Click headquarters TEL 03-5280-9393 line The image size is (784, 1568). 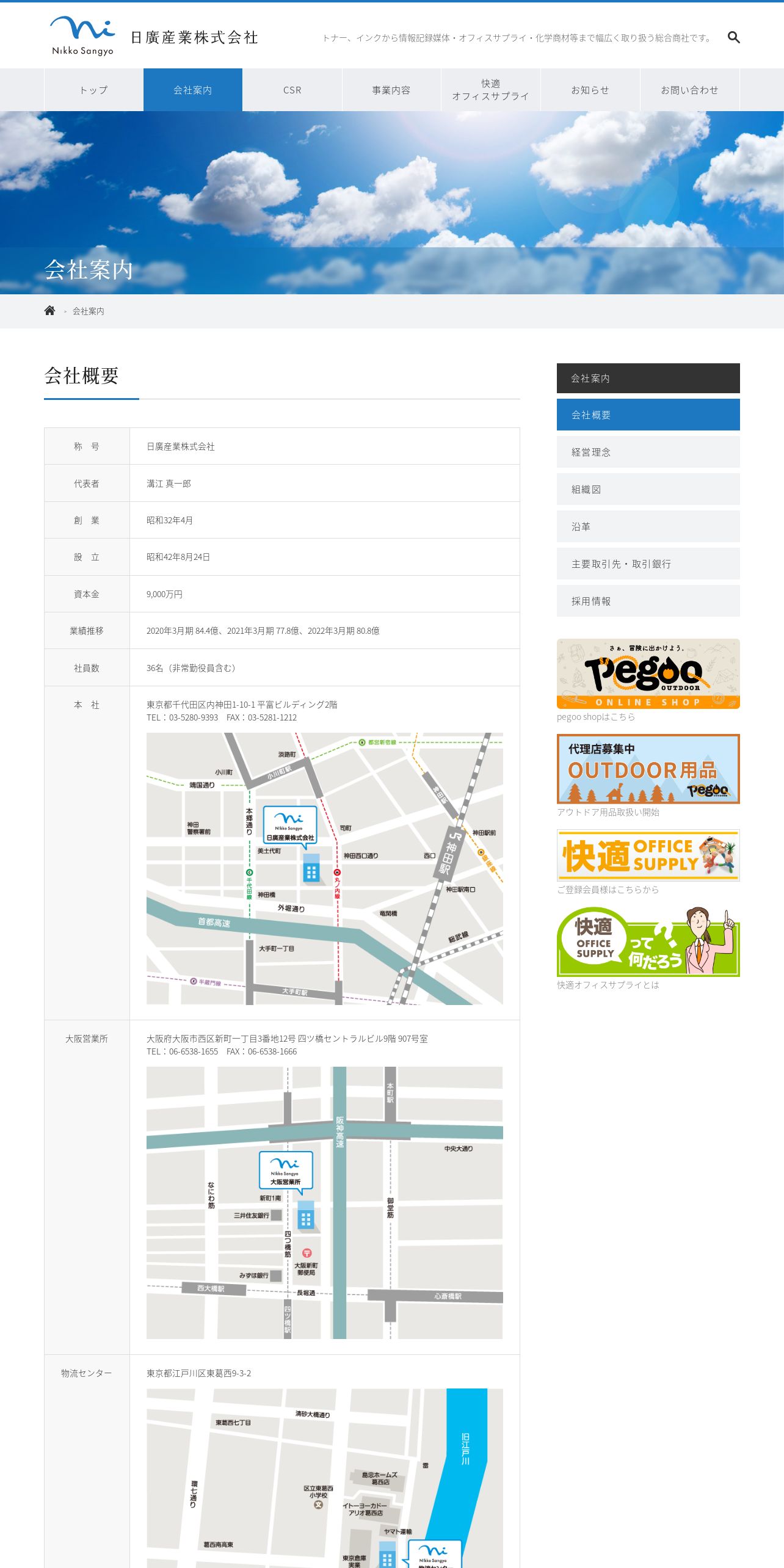click(x=222, y=717)
